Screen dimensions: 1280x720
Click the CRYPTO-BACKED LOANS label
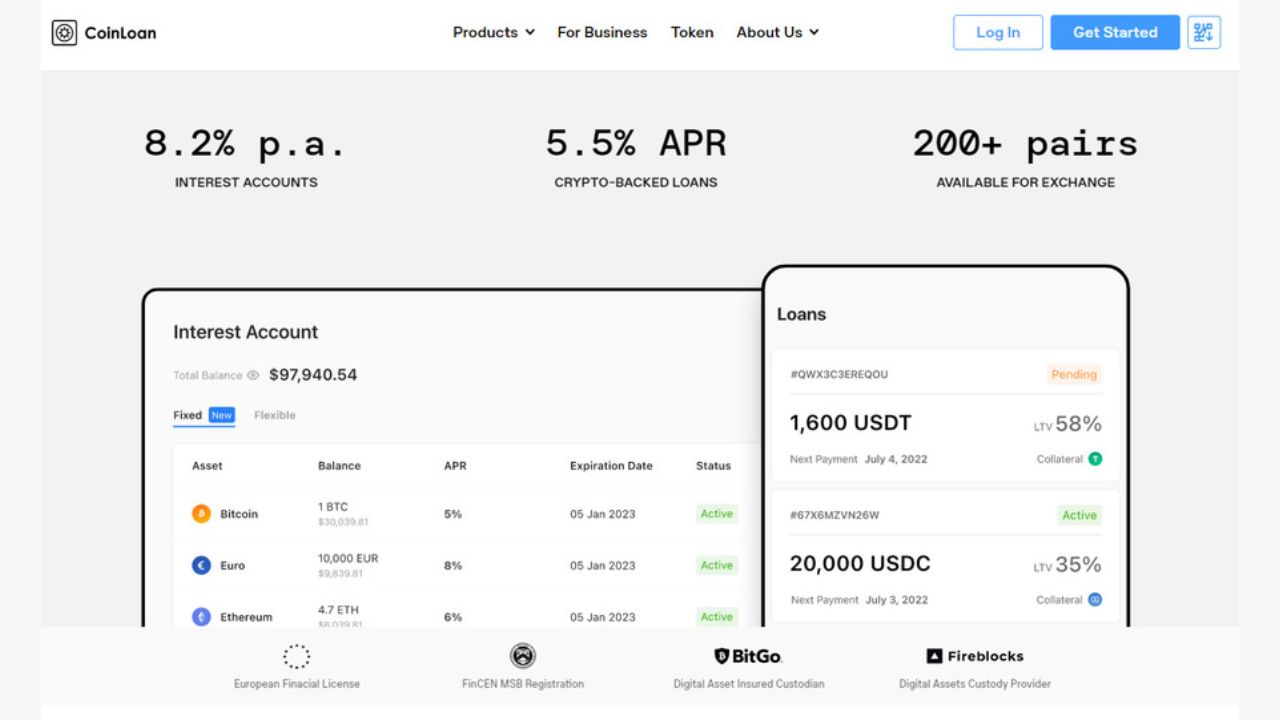tap(636, 183)
